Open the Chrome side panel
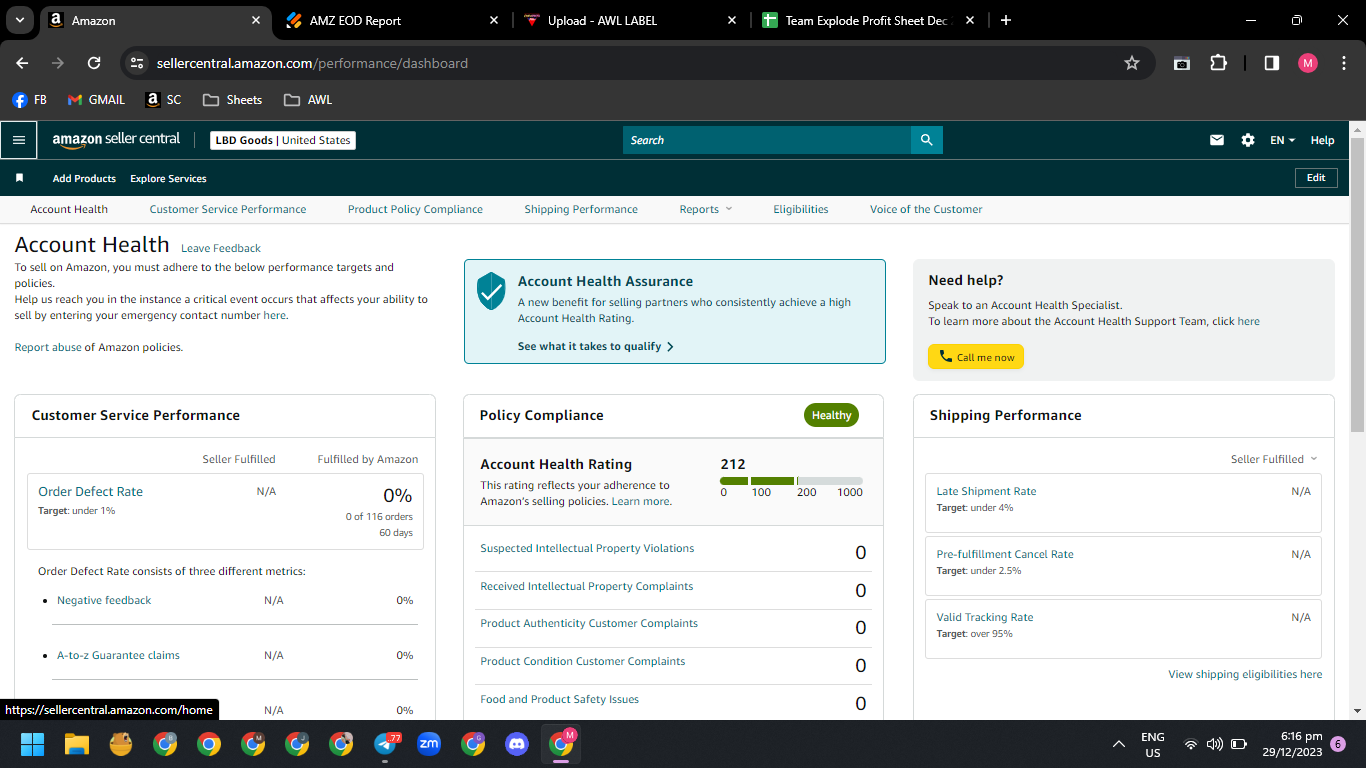 click(1272, 63)
